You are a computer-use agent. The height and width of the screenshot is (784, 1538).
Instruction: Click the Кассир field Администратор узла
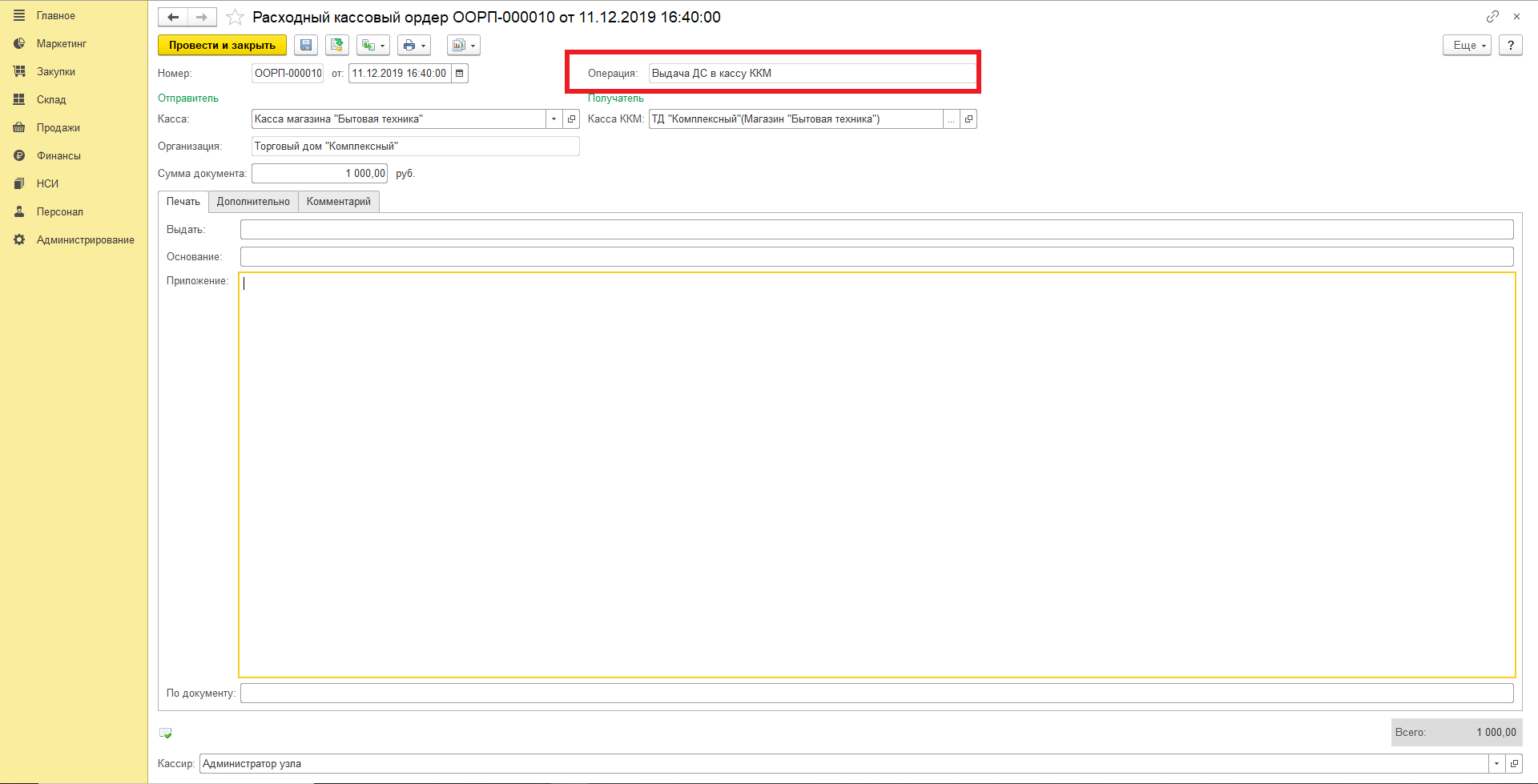coord(843,764)
